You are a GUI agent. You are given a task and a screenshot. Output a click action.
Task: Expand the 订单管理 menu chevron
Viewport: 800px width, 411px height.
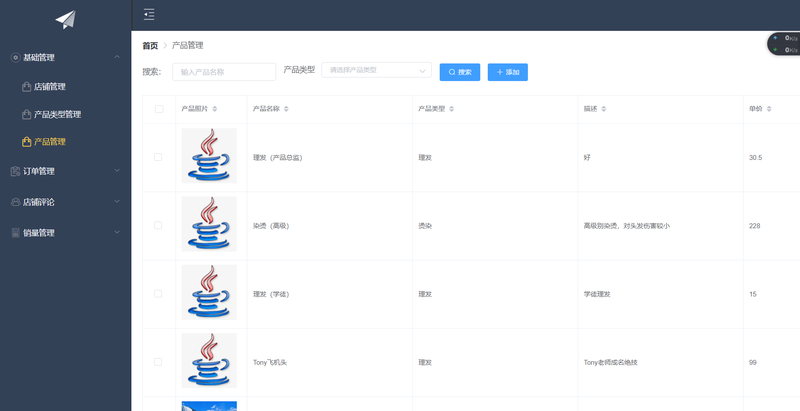coord(117,171)
